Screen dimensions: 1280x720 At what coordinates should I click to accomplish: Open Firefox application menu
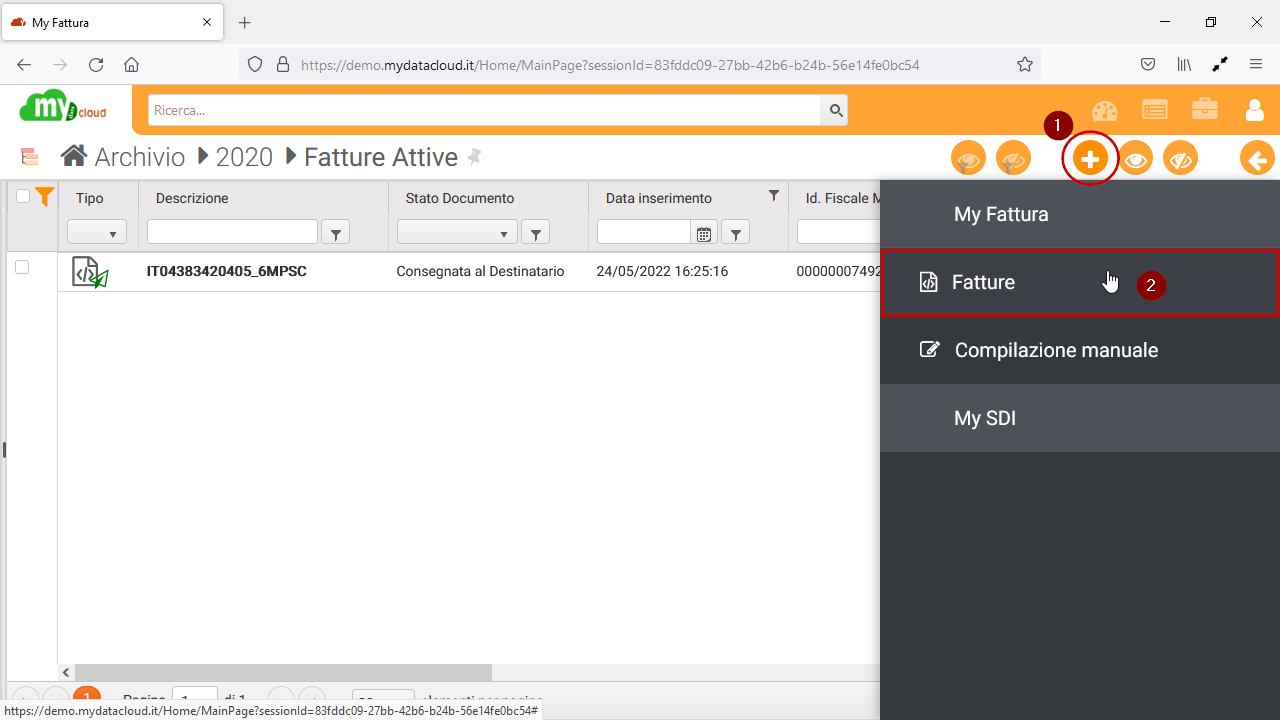pyautogui.click(x=1256, y=65)
